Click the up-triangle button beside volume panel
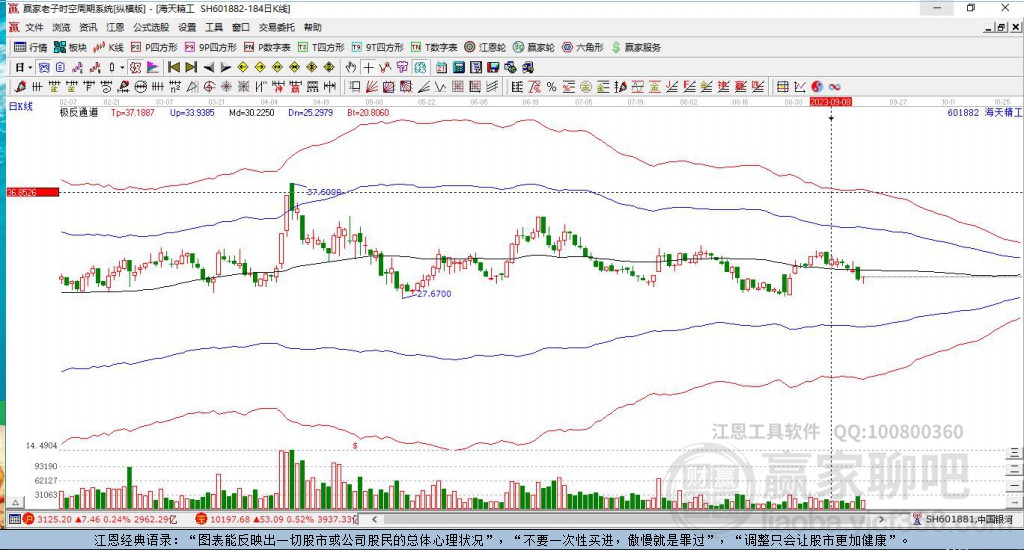The width and height of the screenshot is (1024, 550). pos(17,502)
